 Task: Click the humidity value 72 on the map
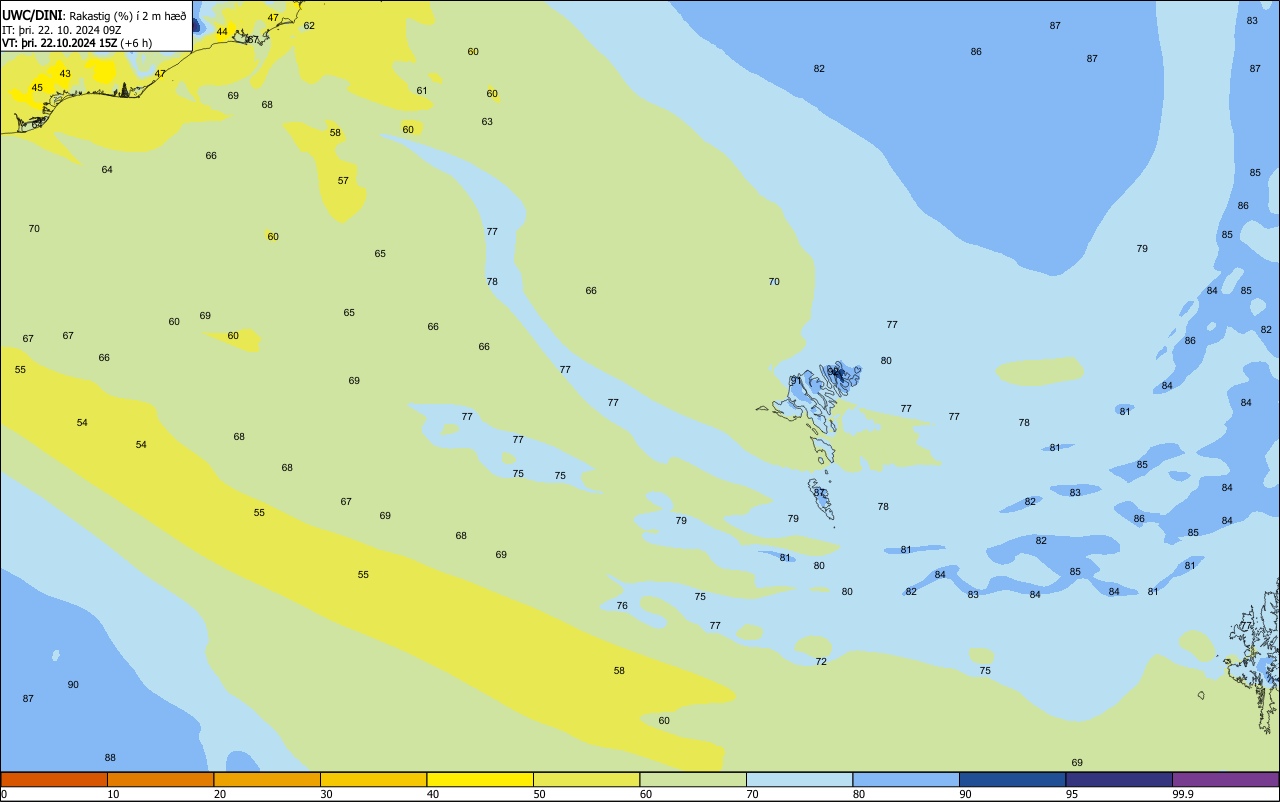click(821, 662)
